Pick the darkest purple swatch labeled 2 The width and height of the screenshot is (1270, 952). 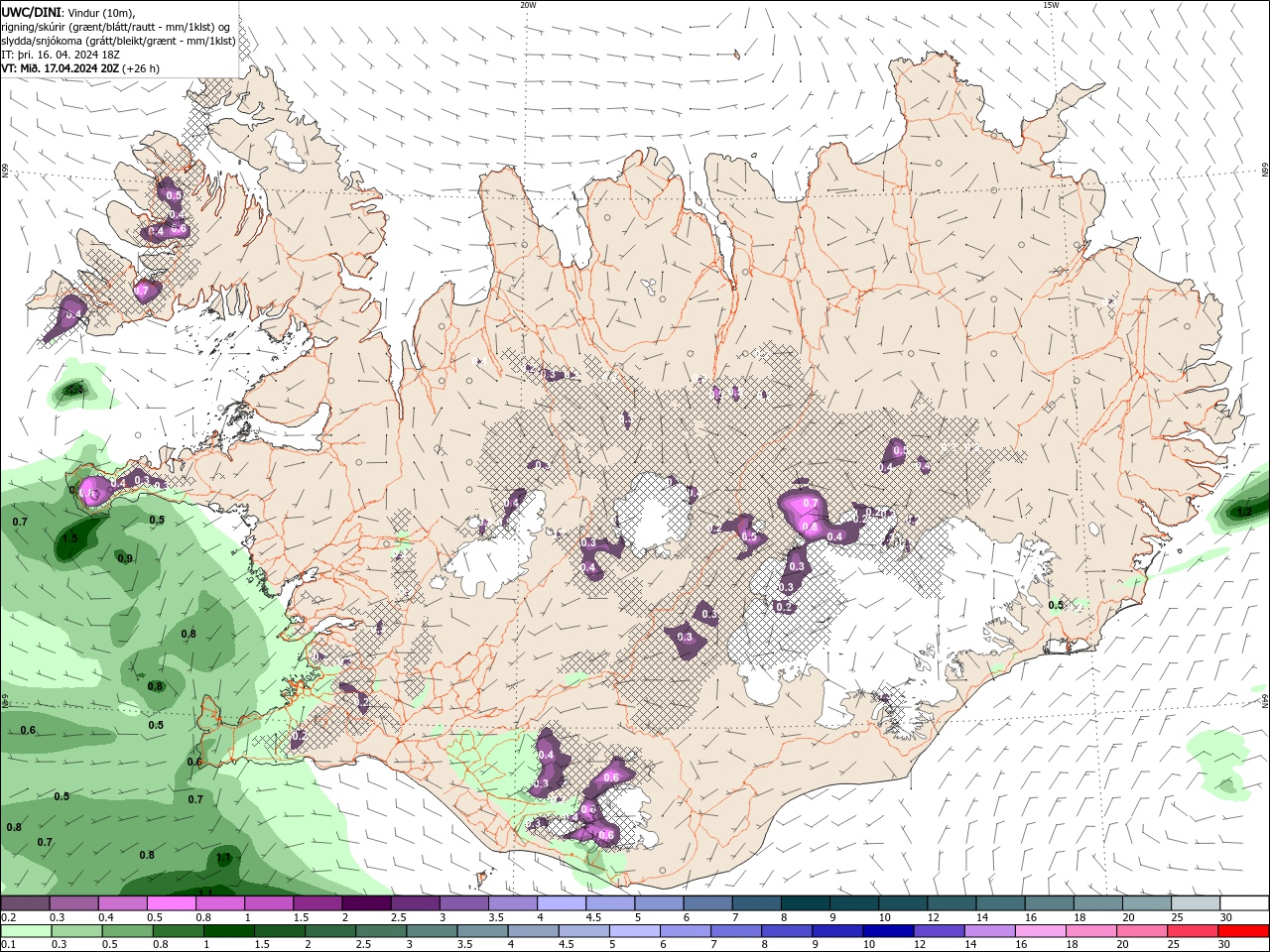tap(366, 903)
